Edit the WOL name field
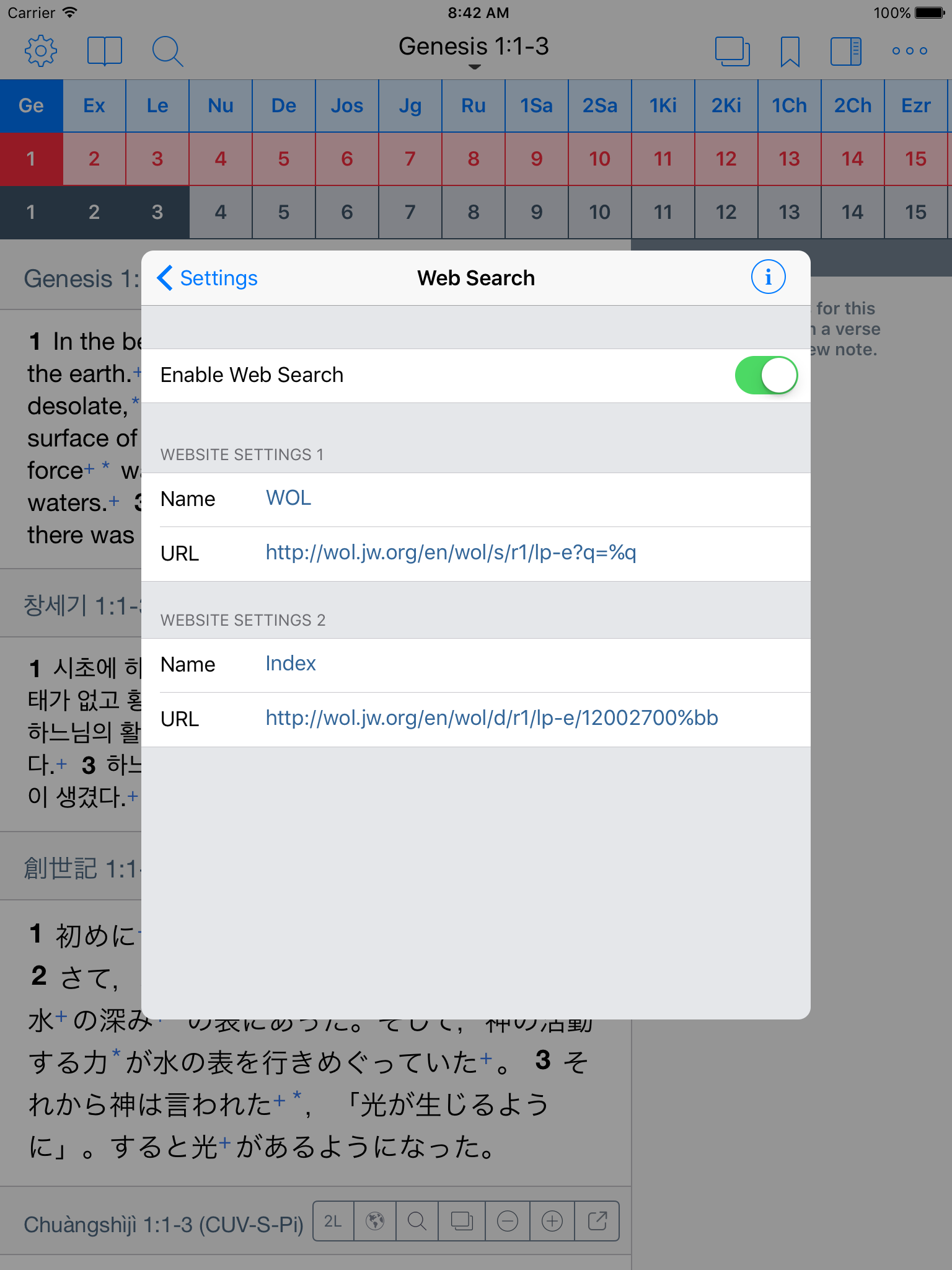 (533, 499)
